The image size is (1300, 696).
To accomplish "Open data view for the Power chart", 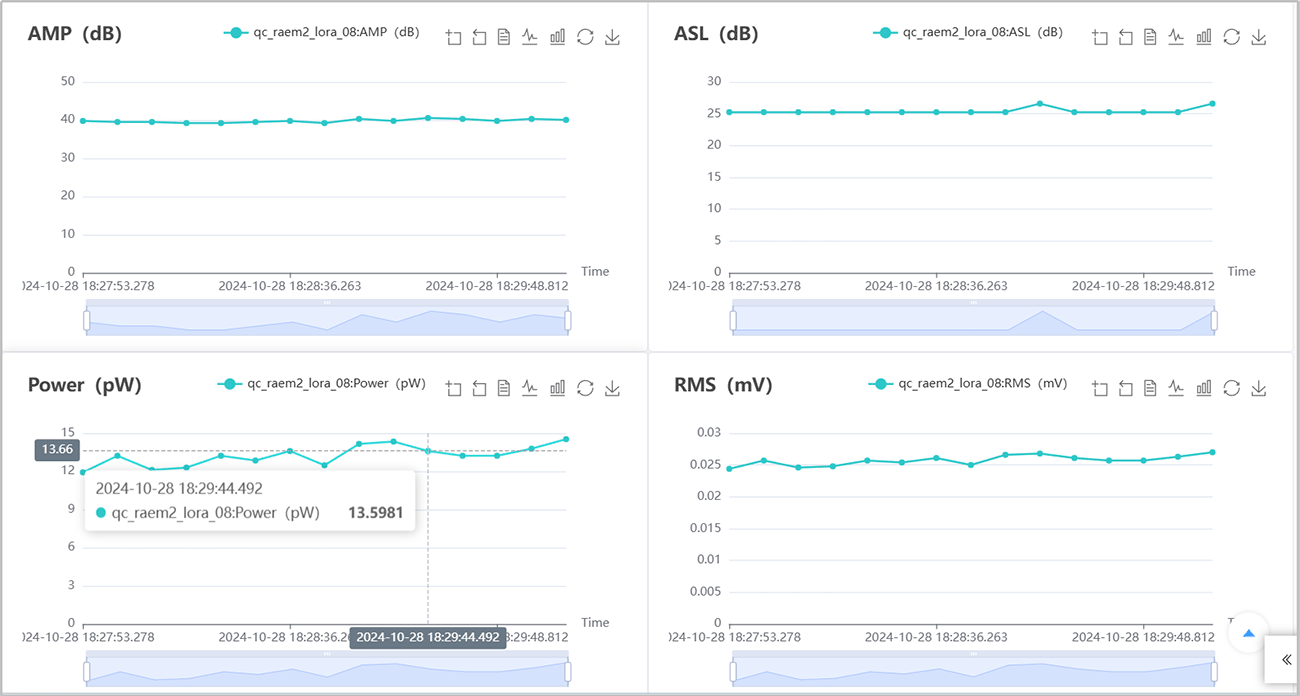I will click(504, 388).
